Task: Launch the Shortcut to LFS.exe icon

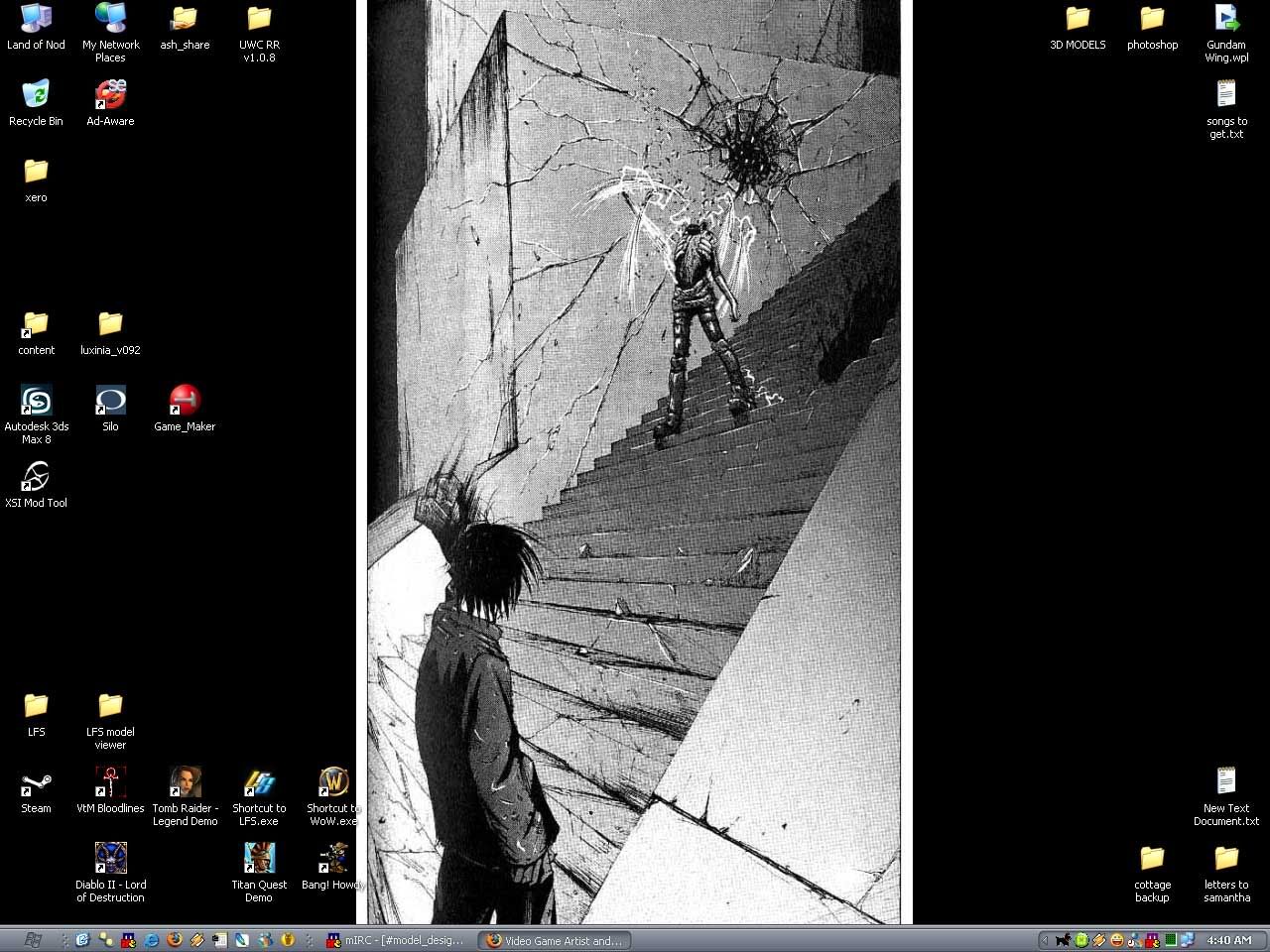Action: [259, 796]
